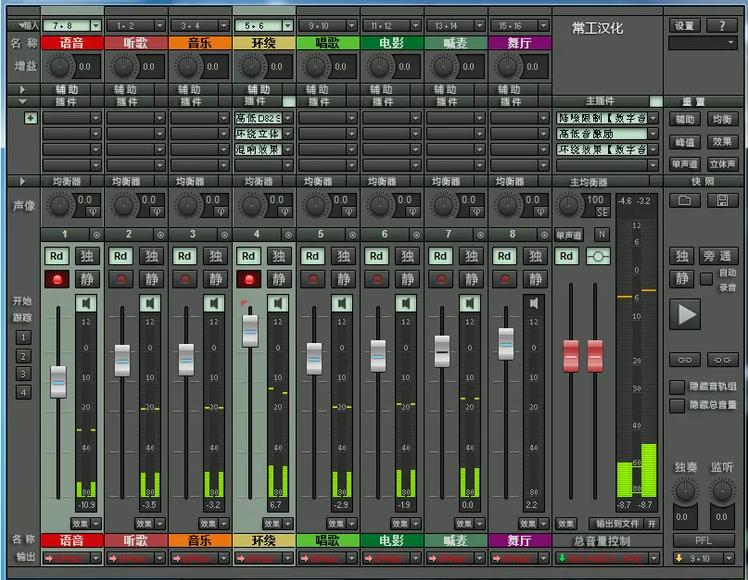Click the SE button on master pan
The image size is (748, 580).
point(602,213)
